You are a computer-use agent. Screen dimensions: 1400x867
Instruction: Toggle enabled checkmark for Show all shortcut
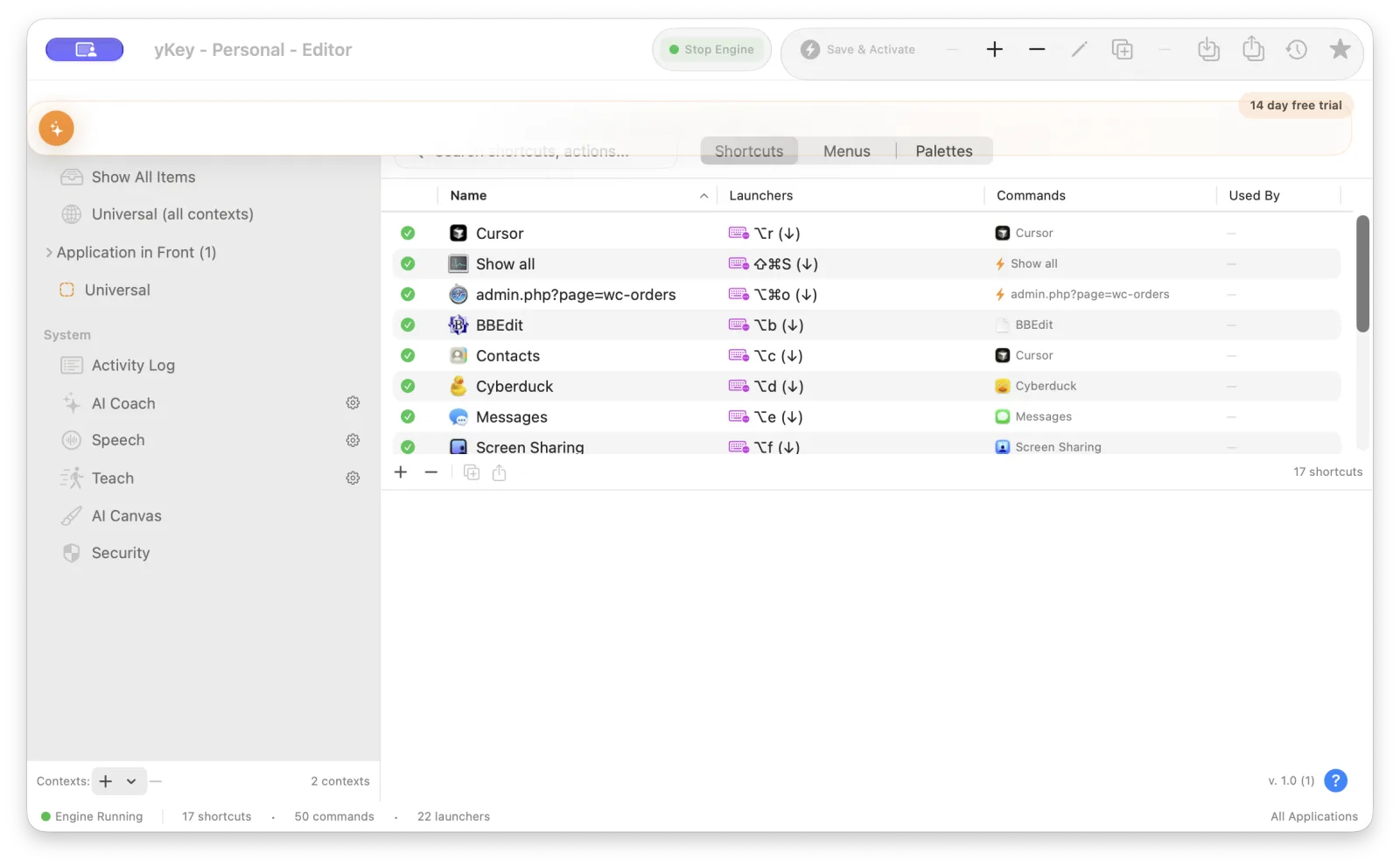pos(408,264)
